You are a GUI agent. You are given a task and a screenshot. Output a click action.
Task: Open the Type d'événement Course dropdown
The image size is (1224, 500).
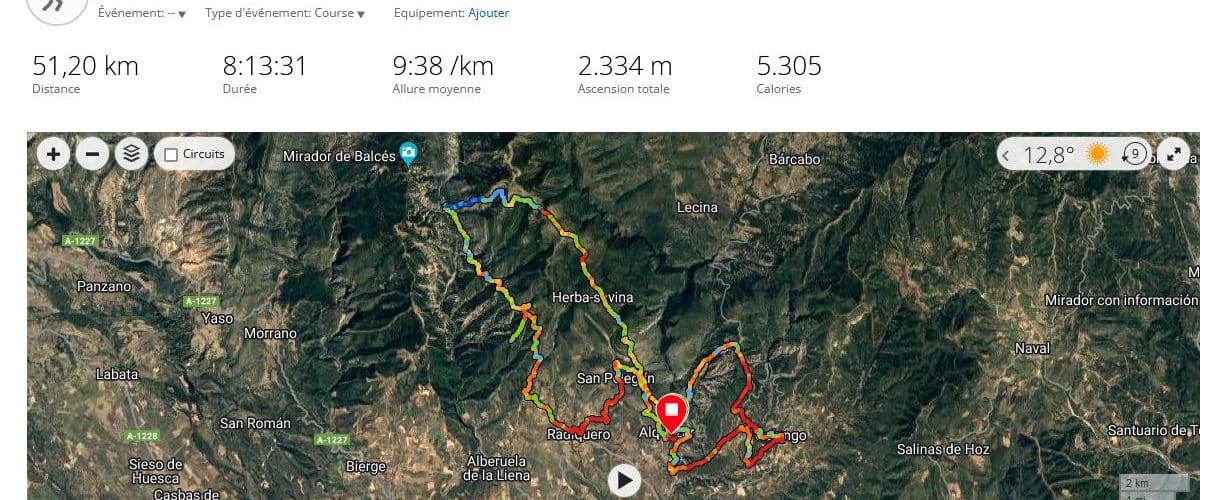tap(285, 13)
